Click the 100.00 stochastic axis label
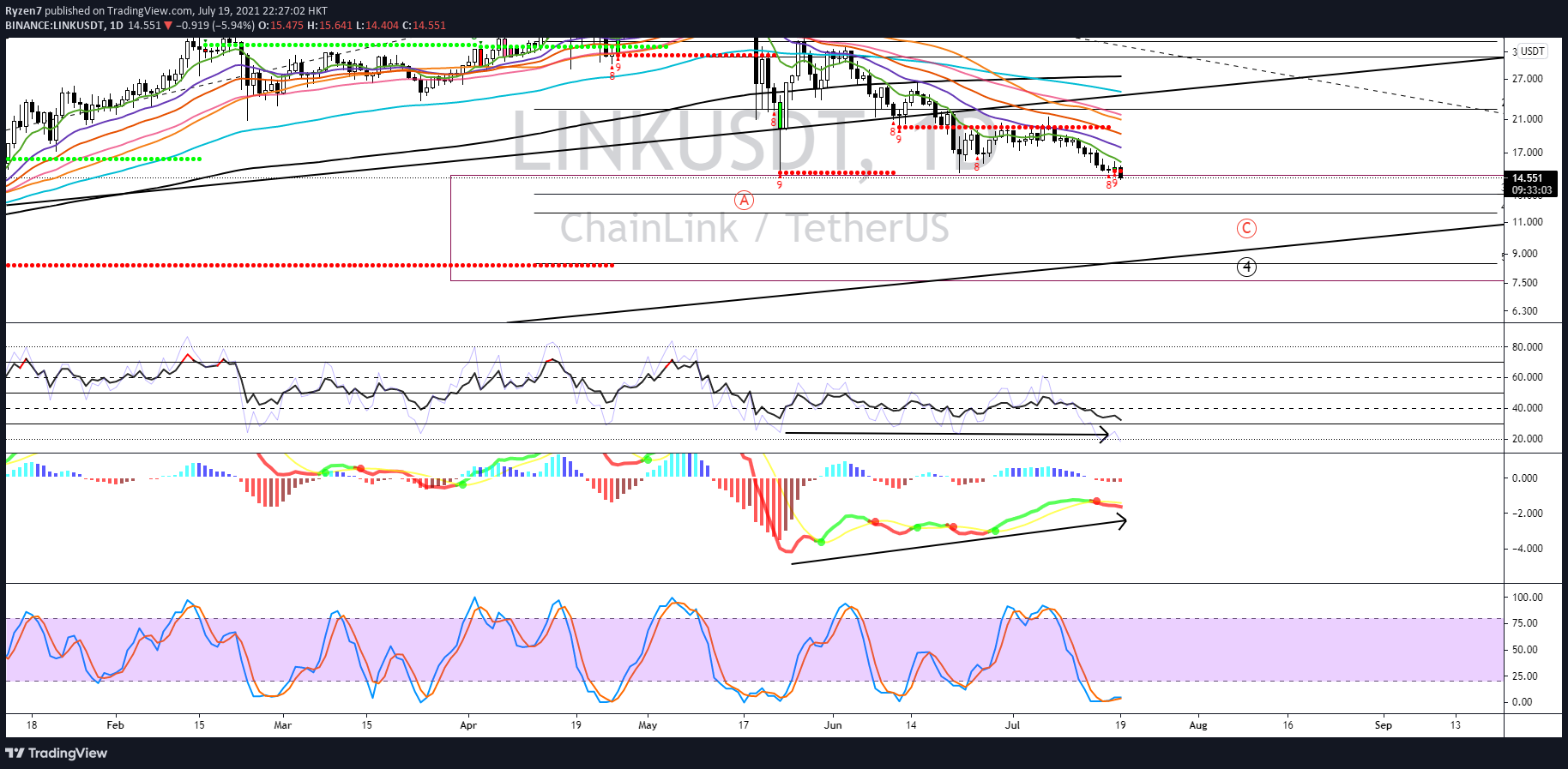The width and height of the screenshot is (1568, 769). 1528,598
